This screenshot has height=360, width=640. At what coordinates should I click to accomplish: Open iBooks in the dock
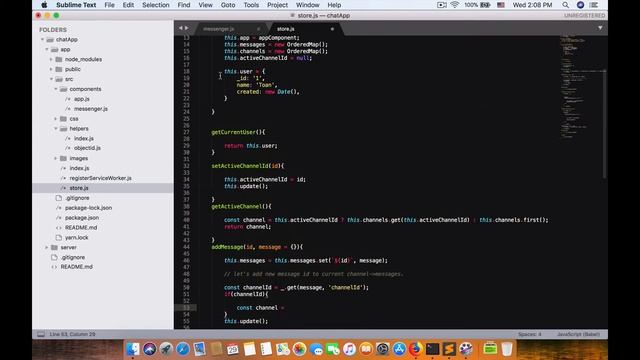(366, 349)
